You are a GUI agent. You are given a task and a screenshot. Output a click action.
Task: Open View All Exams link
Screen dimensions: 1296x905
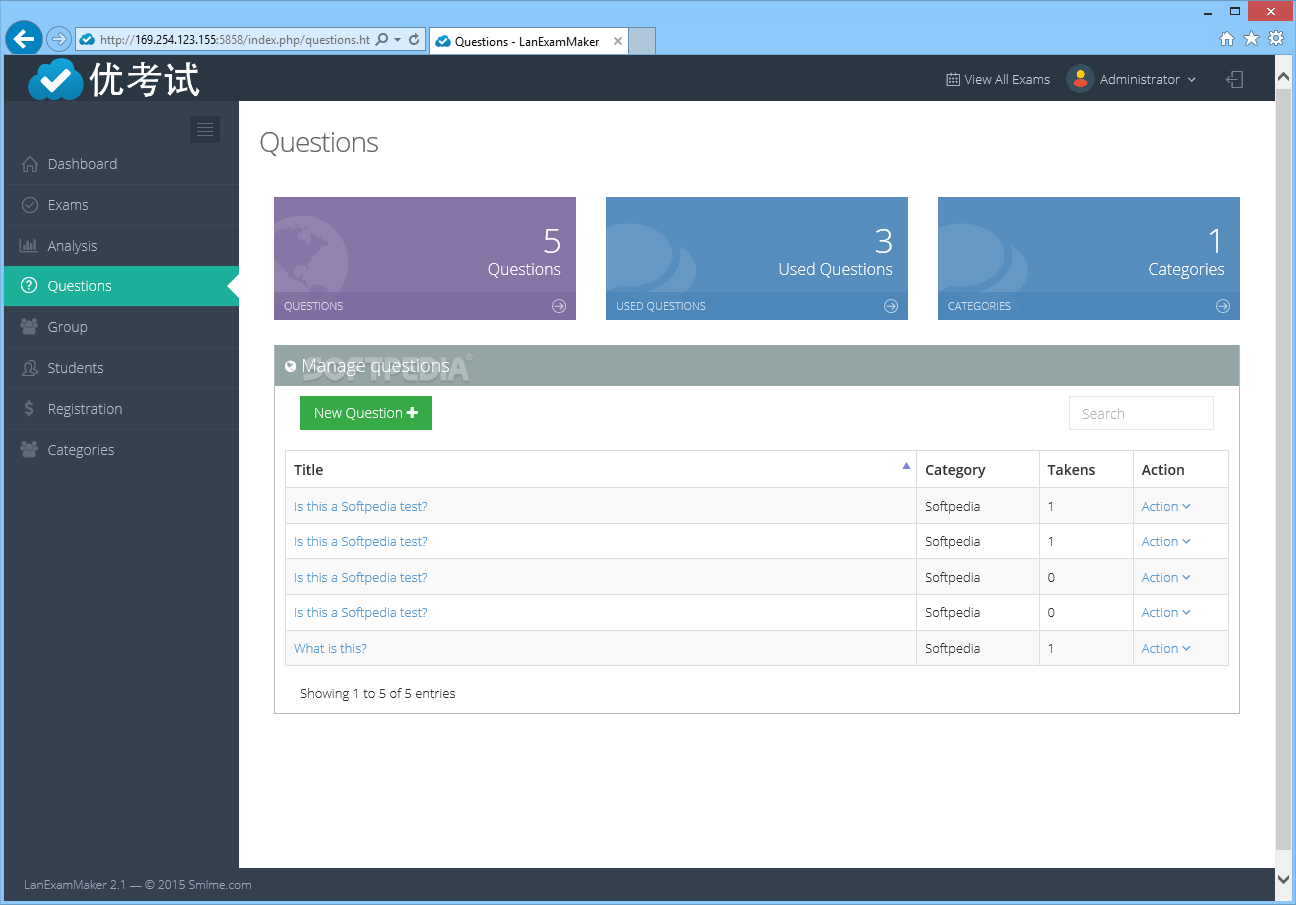tap(998, 80)
